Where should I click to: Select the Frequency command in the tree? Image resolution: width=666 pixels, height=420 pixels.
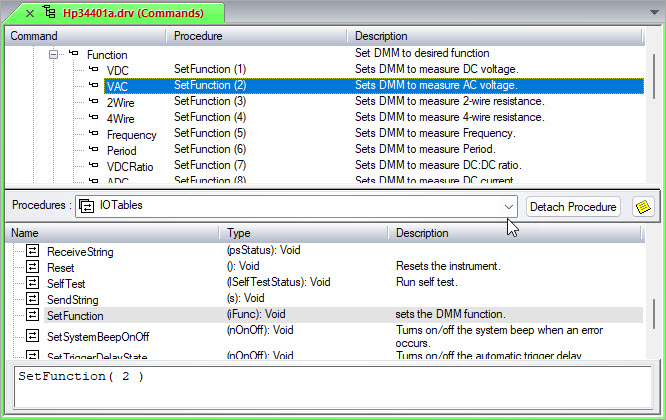[x=131, y=134]
